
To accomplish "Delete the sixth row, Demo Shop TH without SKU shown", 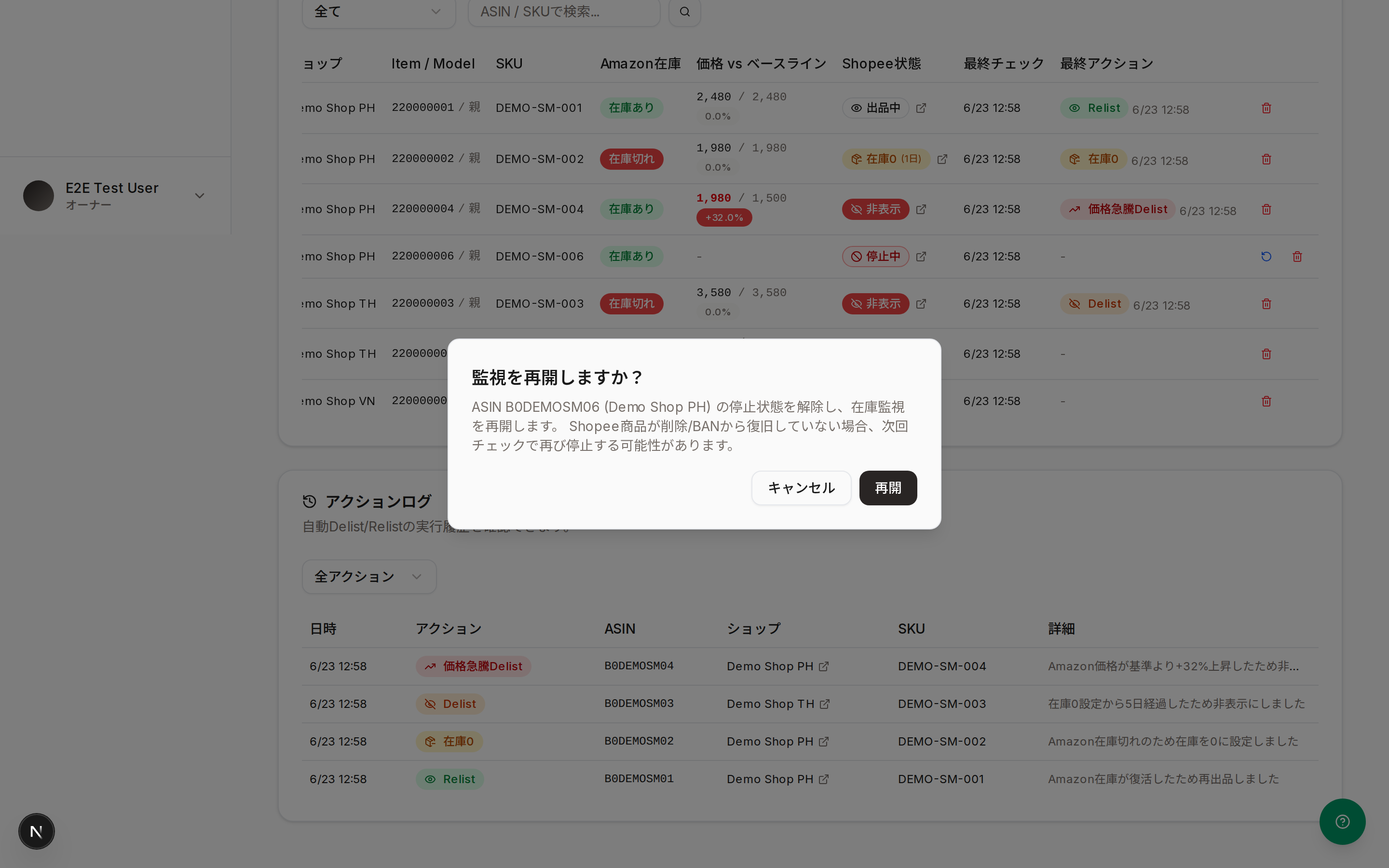I will [1266, 354].
